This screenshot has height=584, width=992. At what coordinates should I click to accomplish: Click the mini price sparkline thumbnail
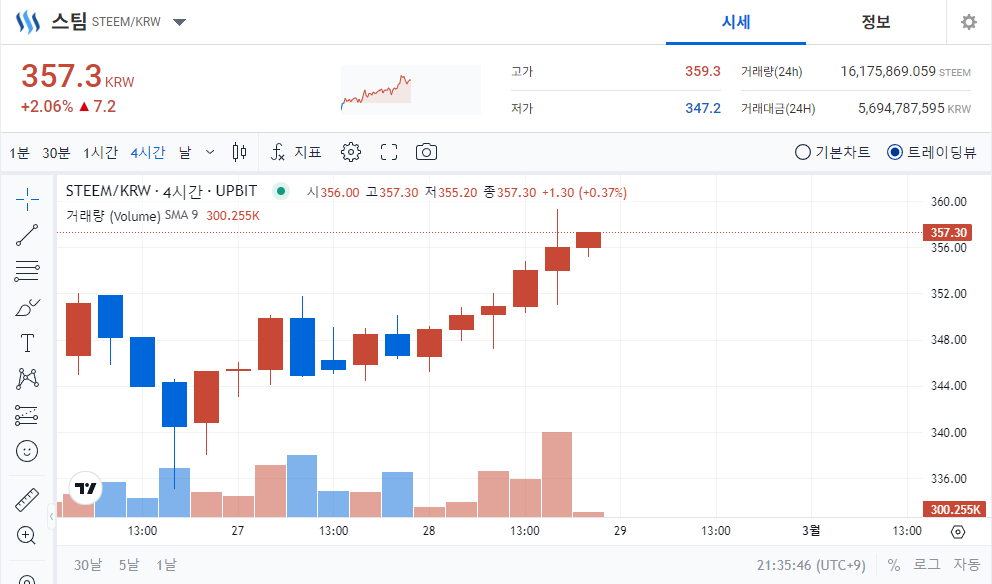[x=411, y=89]
